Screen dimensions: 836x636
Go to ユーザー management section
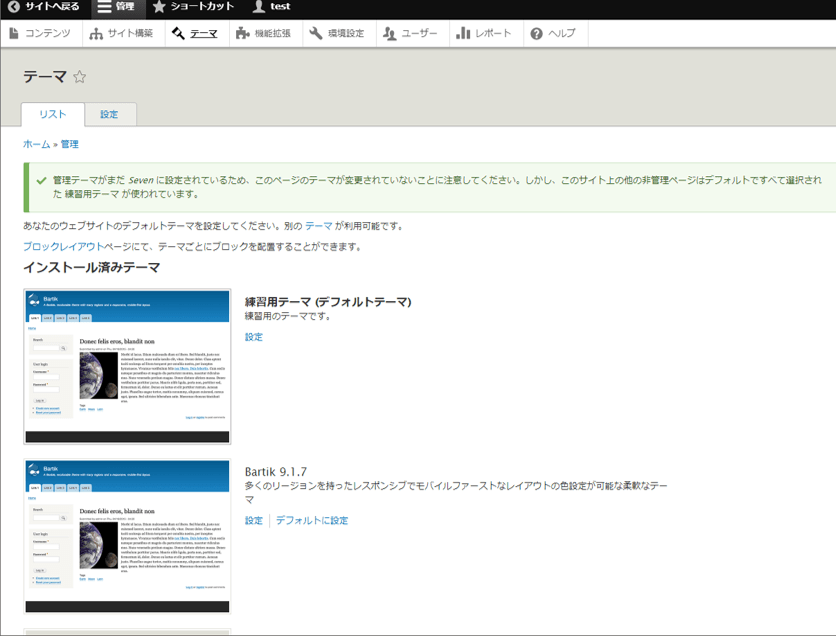click(410, 33)
